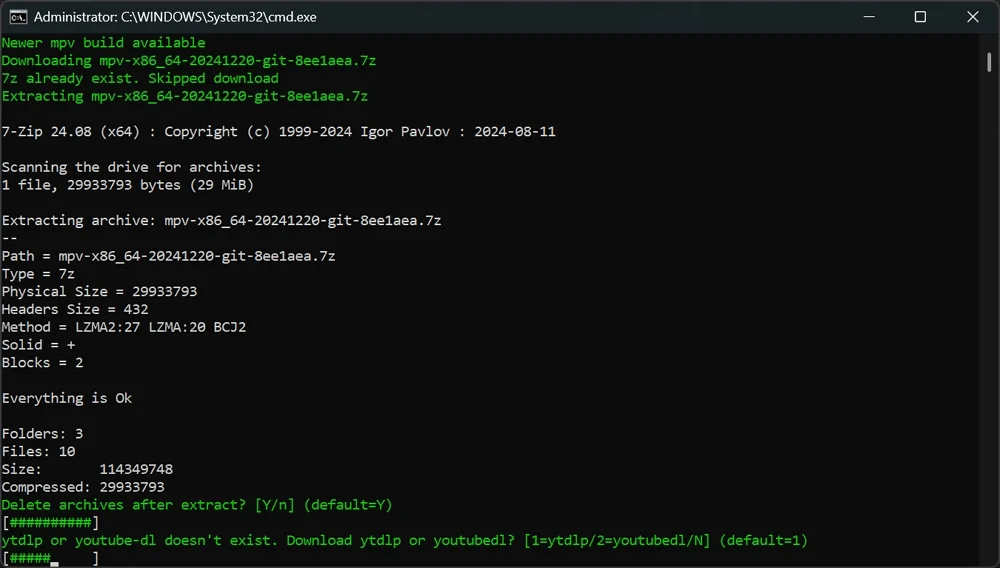1000x568 pixels.
Task: Click the partial progress bar '[#####'
Action: point(51,558)
